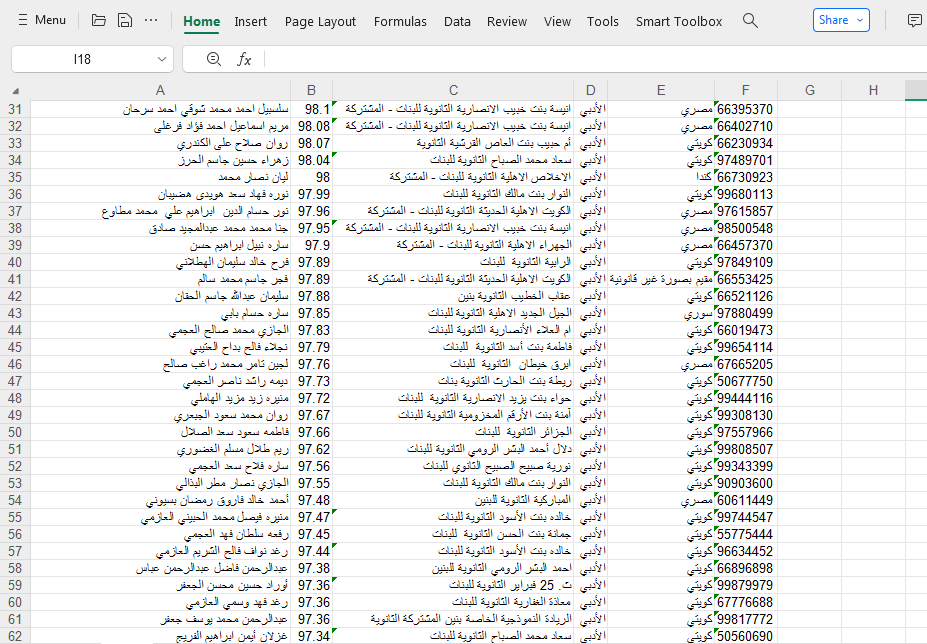Image resolution: width=927 pixels, height=644 pixels.
Task: Go to the Review tab
Action: (x=507, y=21)
